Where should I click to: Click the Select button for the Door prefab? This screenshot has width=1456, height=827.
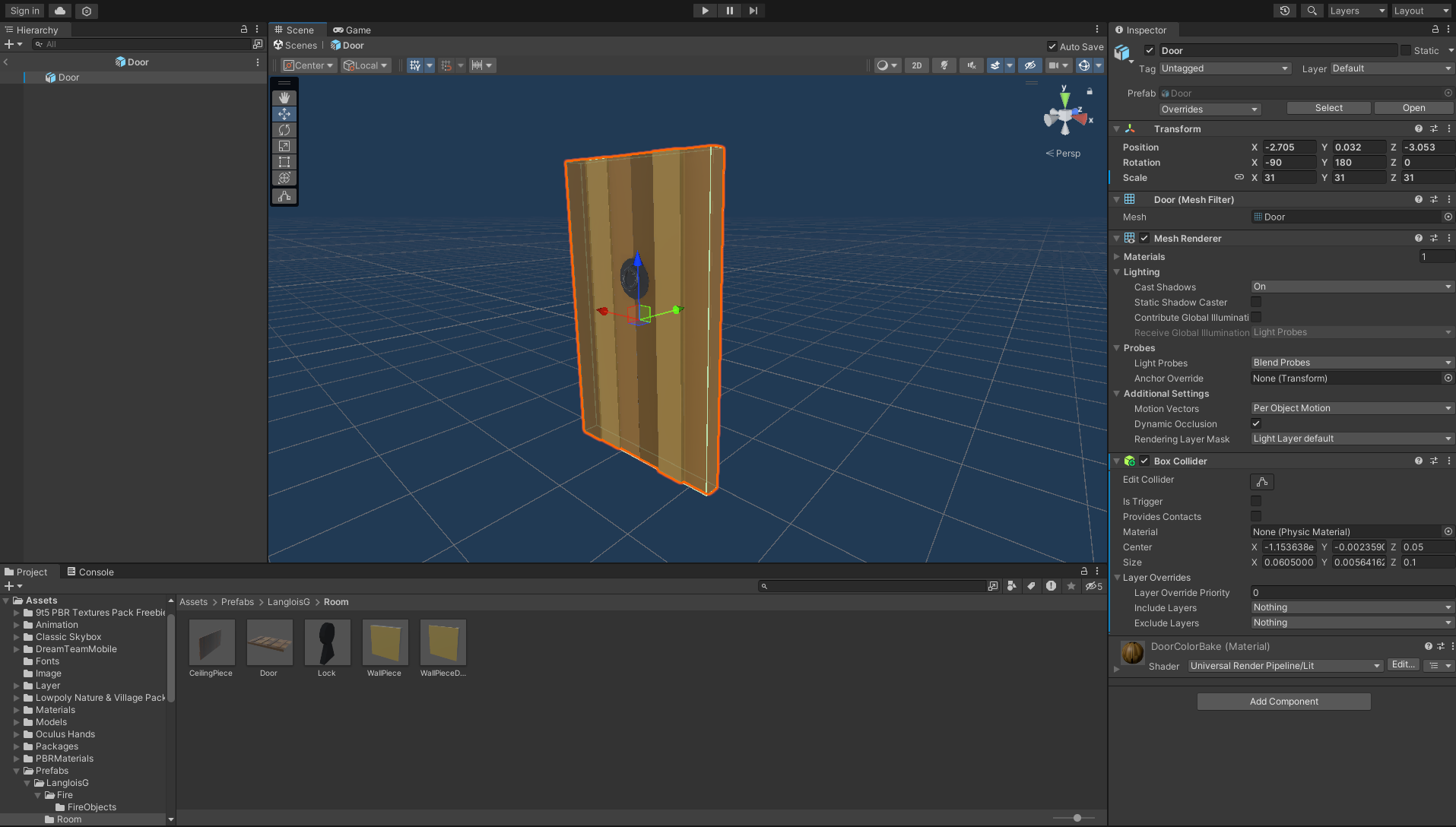(1328, 107)
